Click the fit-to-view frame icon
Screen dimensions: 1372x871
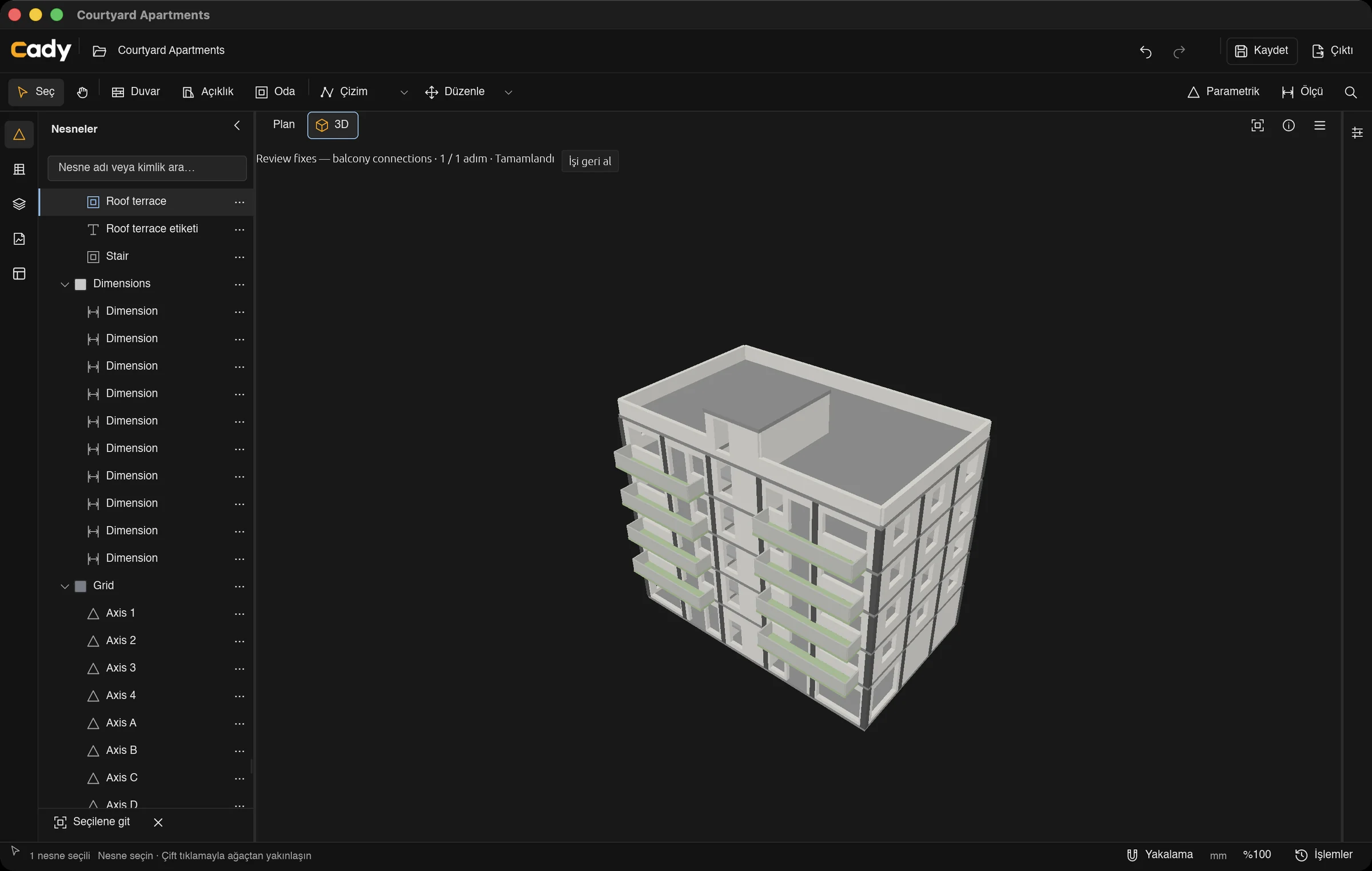point(1257,125)
